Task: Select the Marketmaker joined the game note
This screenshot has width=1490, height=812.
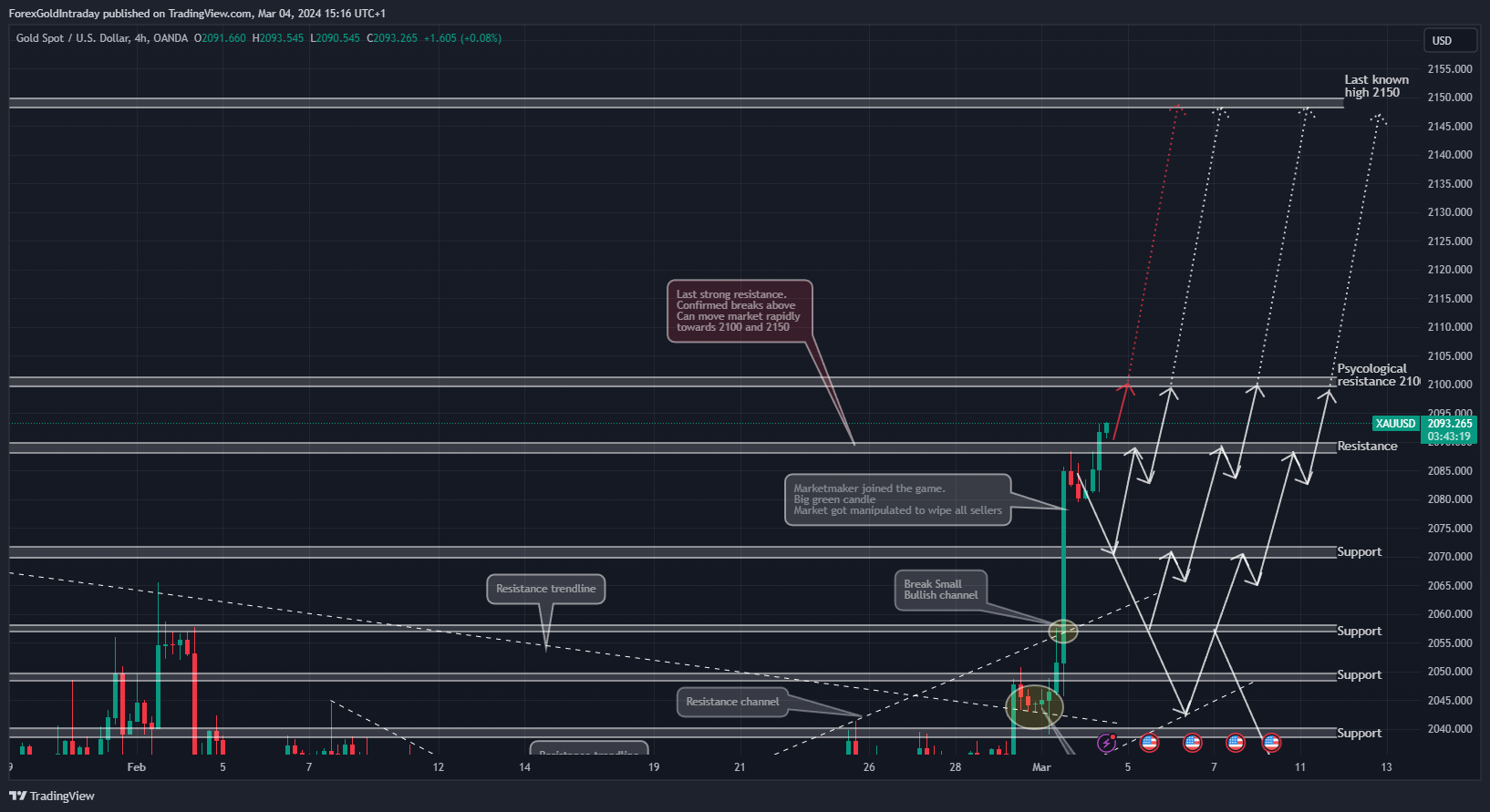Action: pyautogui.click(x=898, y=499)
